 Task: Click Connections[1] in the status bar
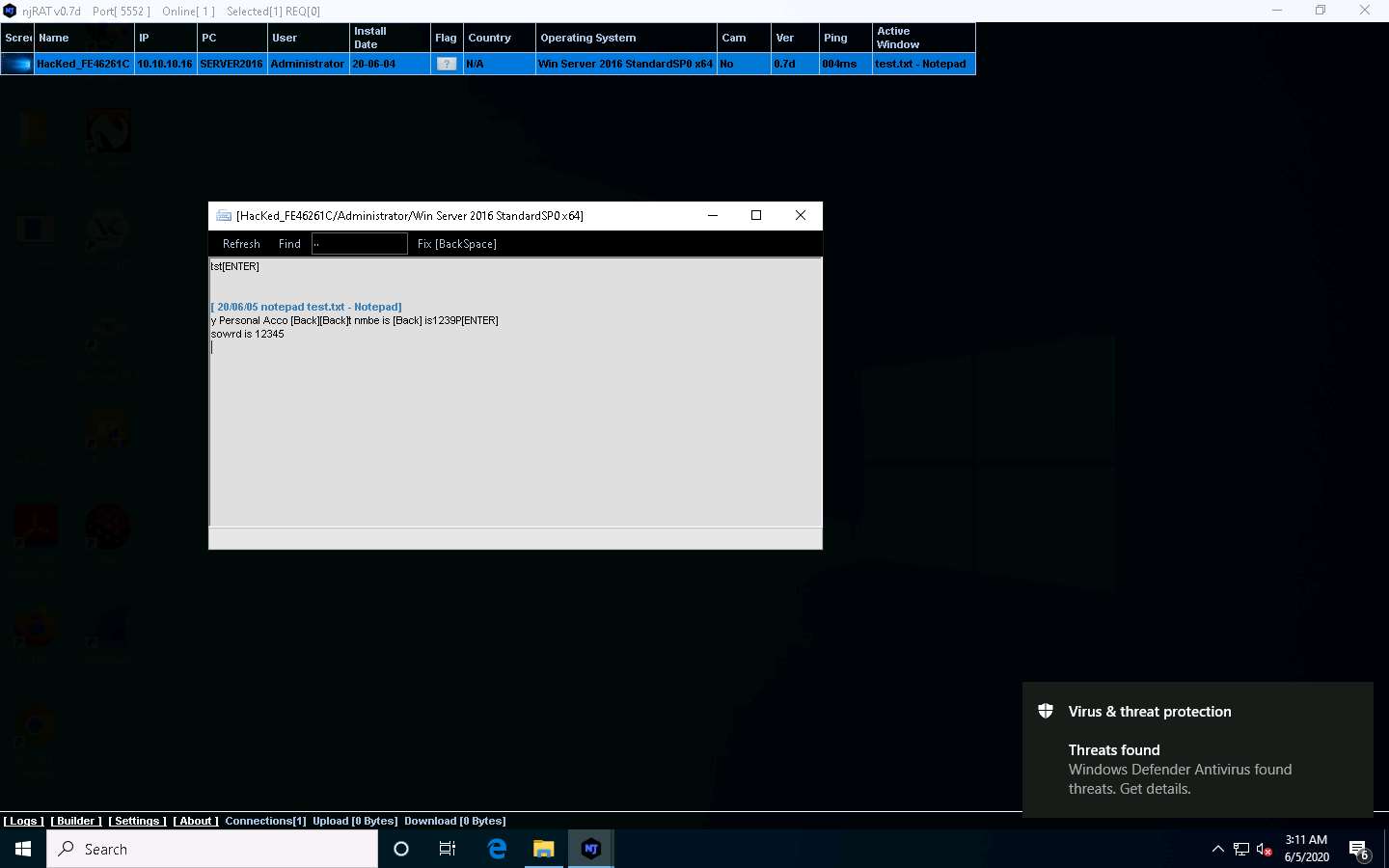click(265, 821)
